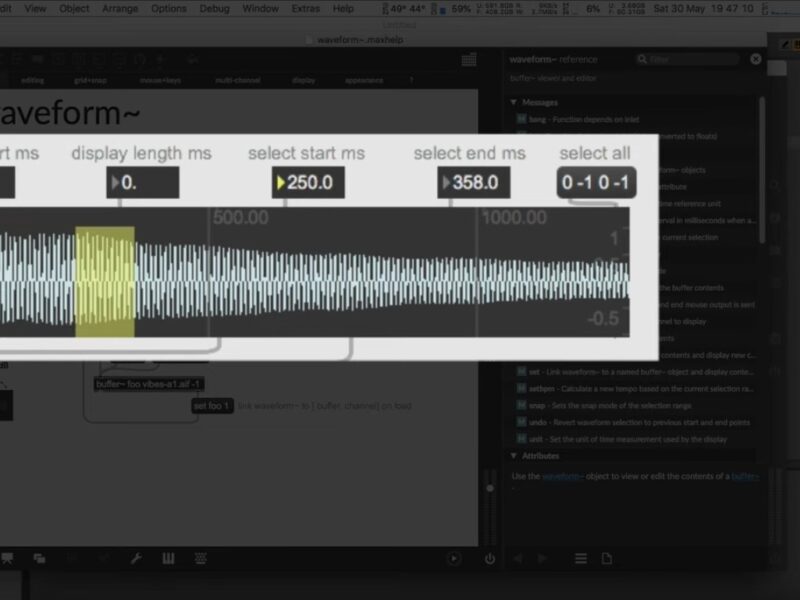Image resolution: width=800 pixels, height=600 pixels.
Task: Click the presentation mode icon at bottom left
Action: click(8, 558)
